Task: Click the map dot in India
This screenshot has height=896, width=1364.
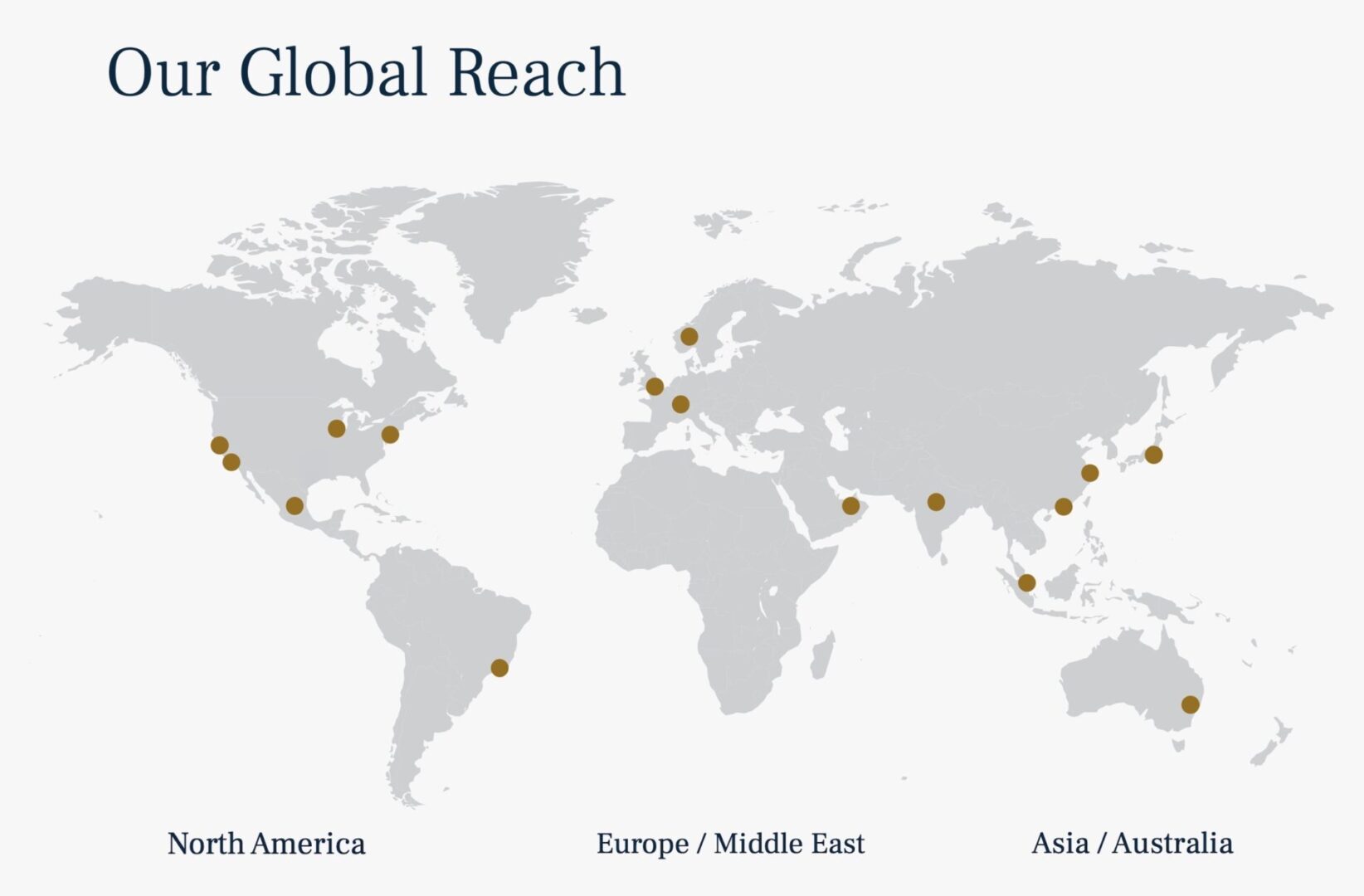Action: click(936, 501)
